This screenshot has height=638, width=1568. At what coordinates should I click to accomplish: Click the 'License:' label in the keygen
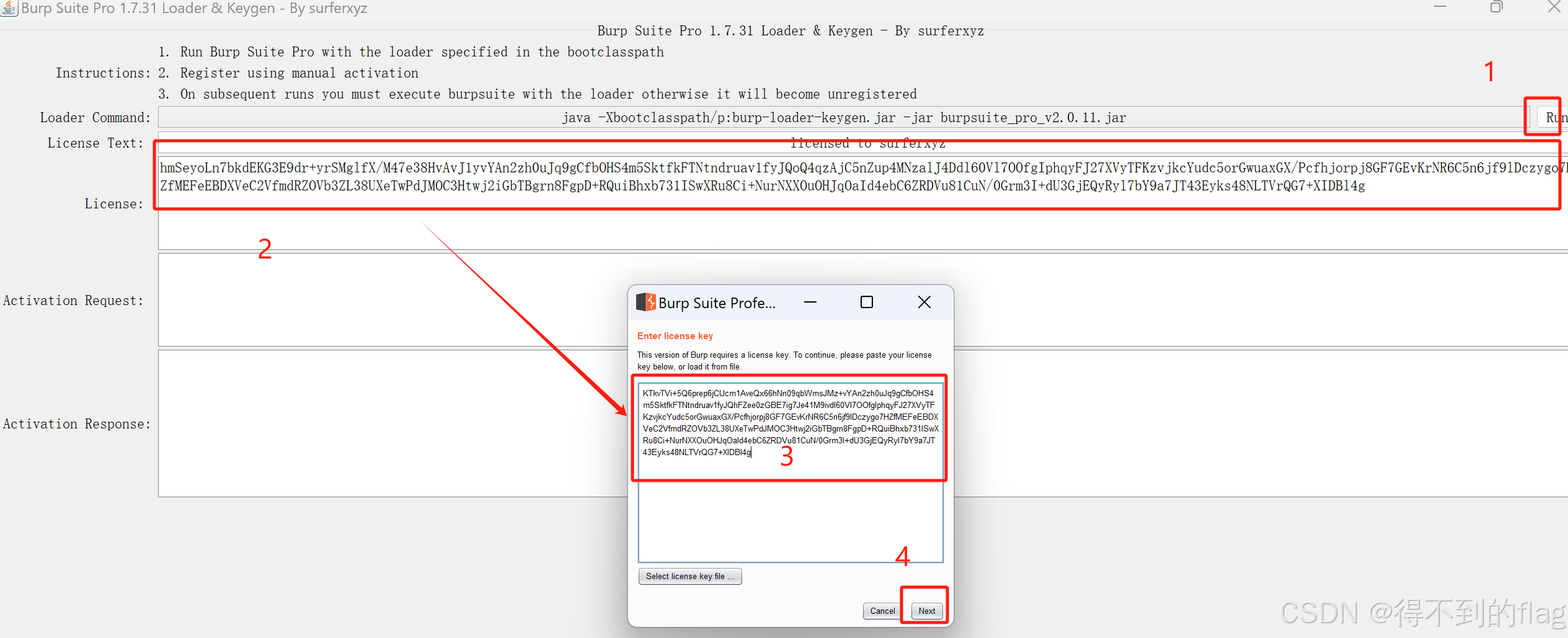(x=114, y=204)
